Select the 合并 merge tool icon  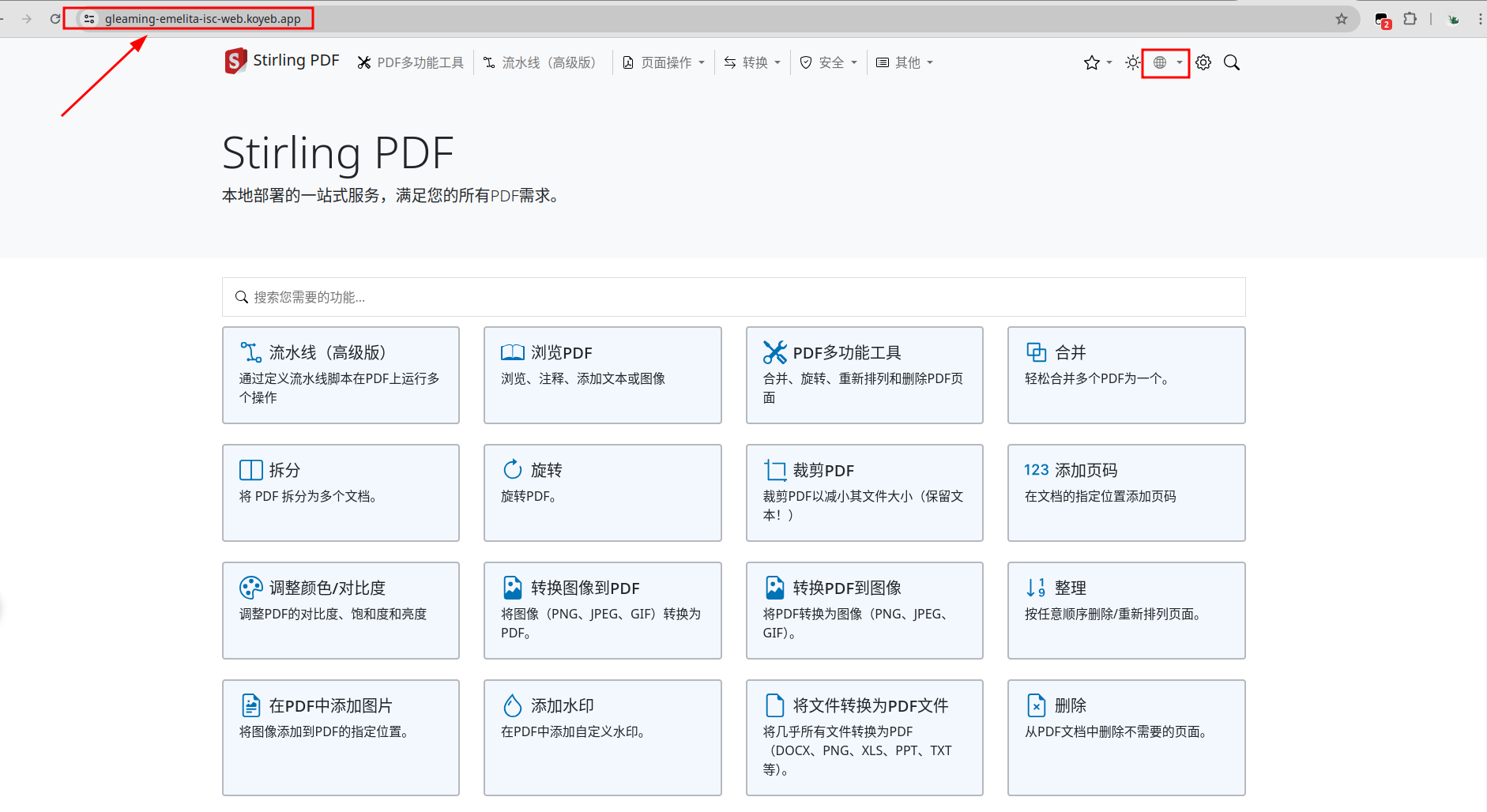coord(1036,352)
